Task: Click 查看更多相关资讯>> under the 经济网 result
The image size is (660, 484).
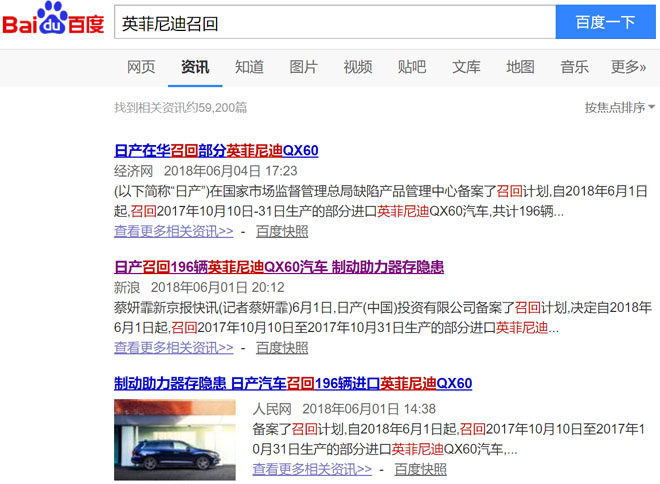Action: tap(173, 231)
